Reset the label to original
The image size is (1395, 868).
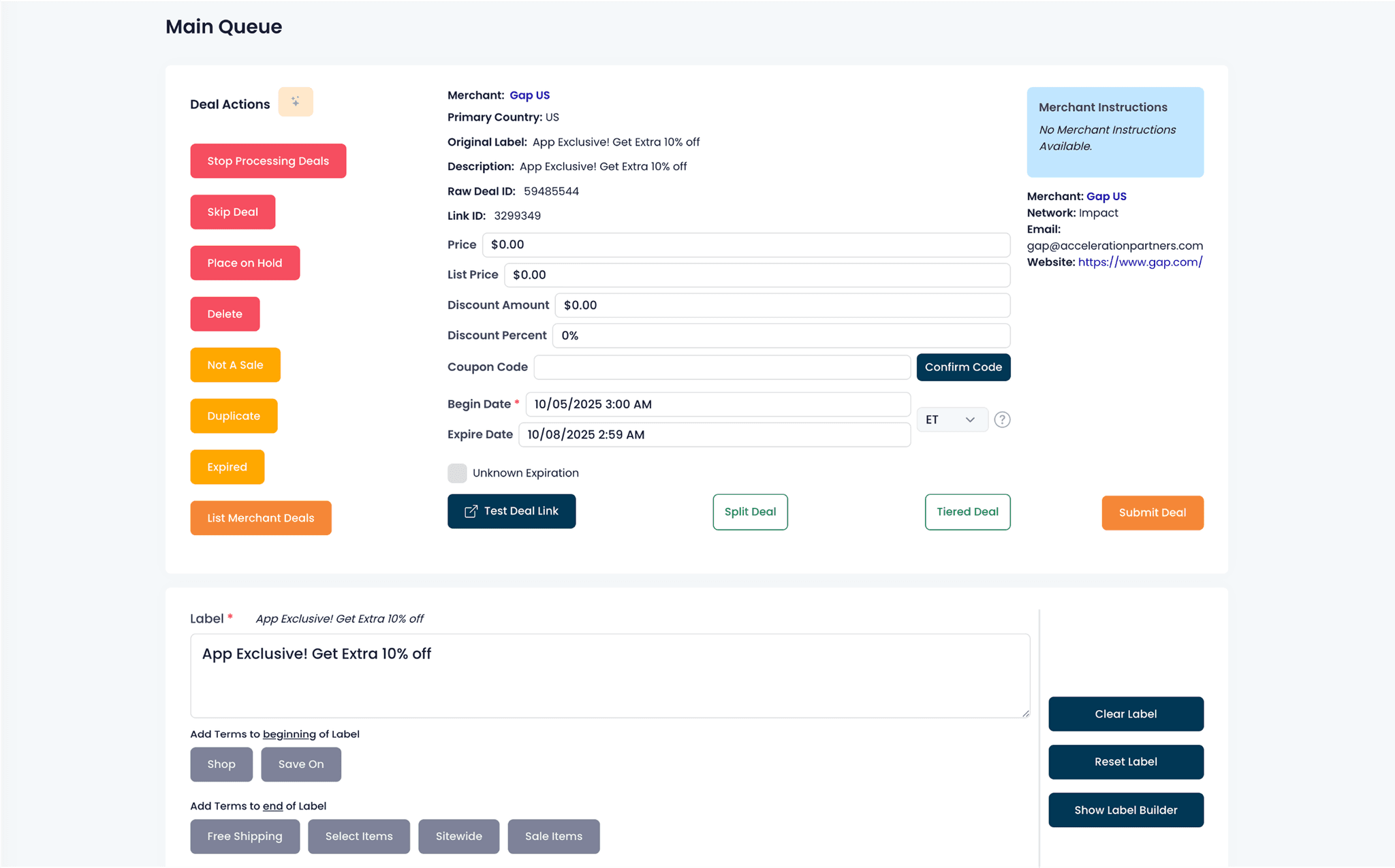tap(1126, 762)
